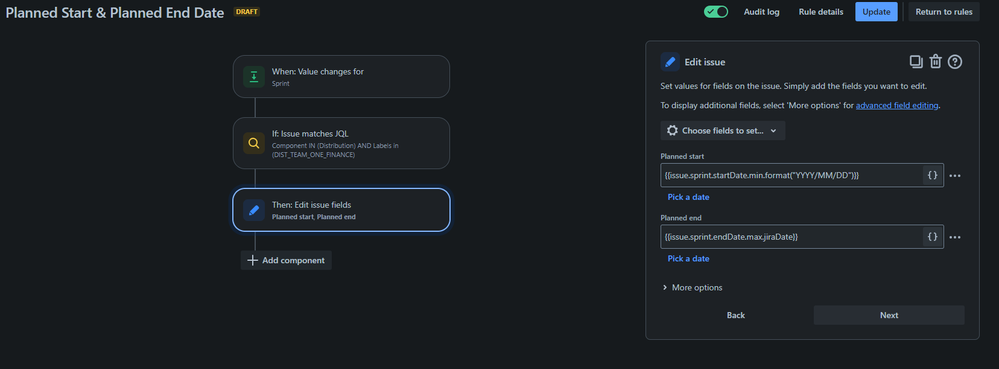
Task: Open the three-dot menu beside Planned end
Action: pos(954,237)
